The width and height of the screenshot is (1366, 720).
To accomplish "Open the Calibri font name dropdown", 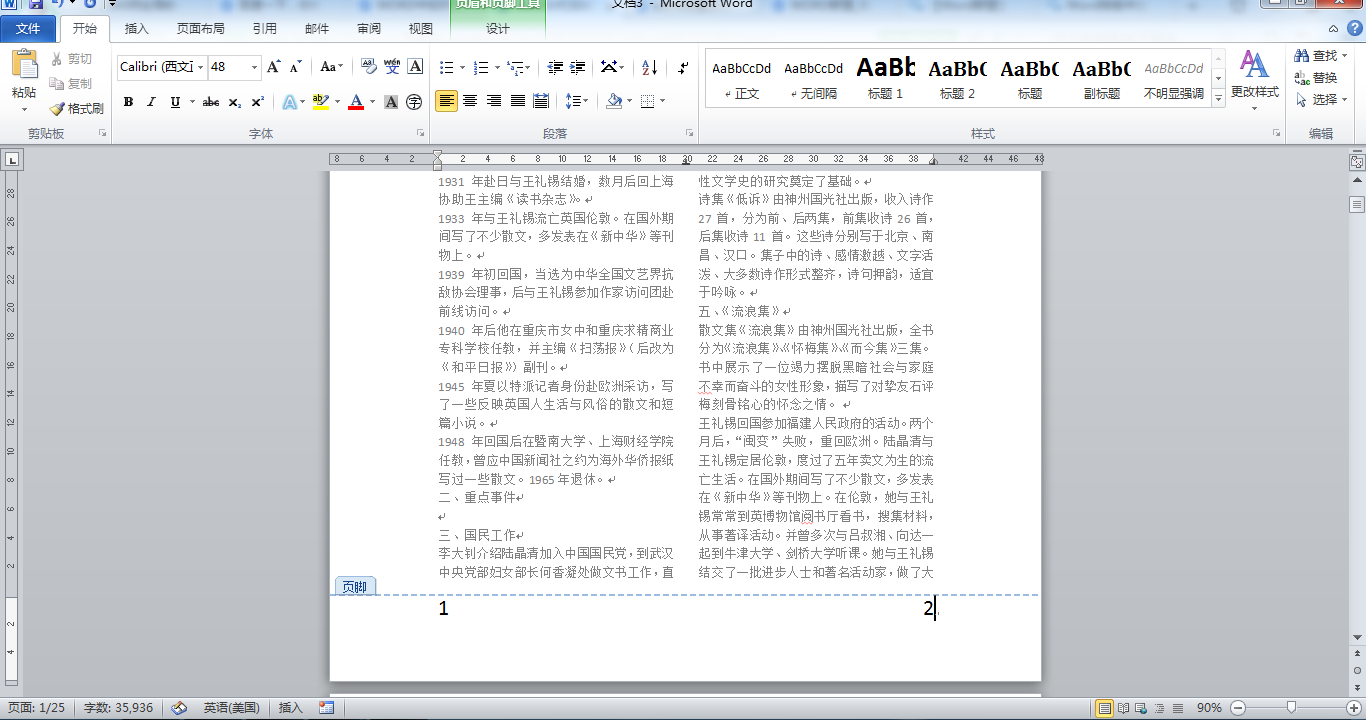I will (201, 67).
